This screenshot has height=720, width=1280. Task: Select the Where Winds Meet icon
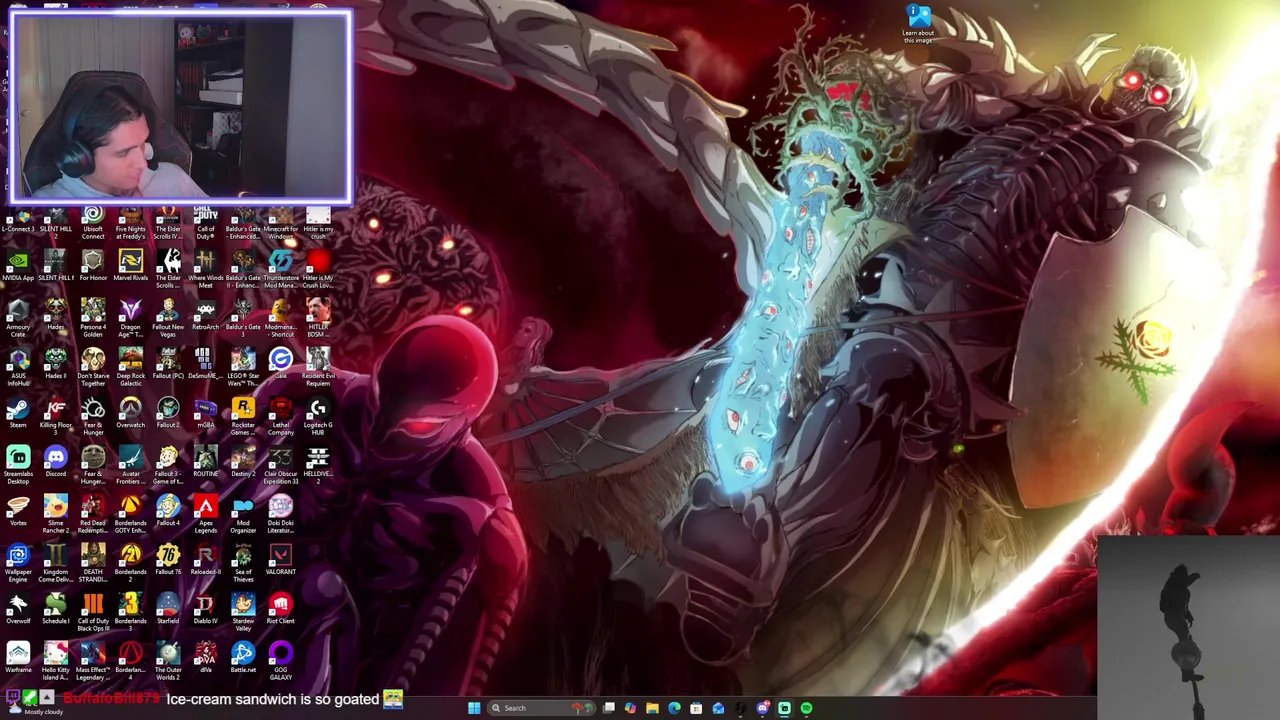pos(205,269)
